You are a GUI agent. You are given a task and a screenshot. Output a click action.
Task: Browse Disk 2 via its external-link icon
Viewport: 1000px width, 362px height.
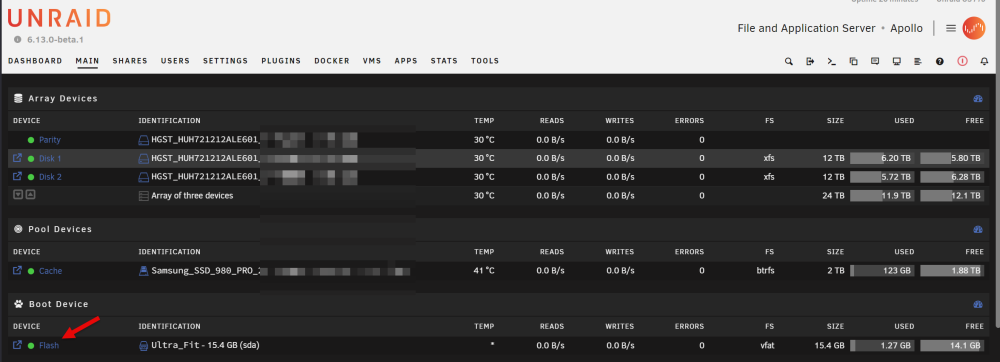(18, 176)
